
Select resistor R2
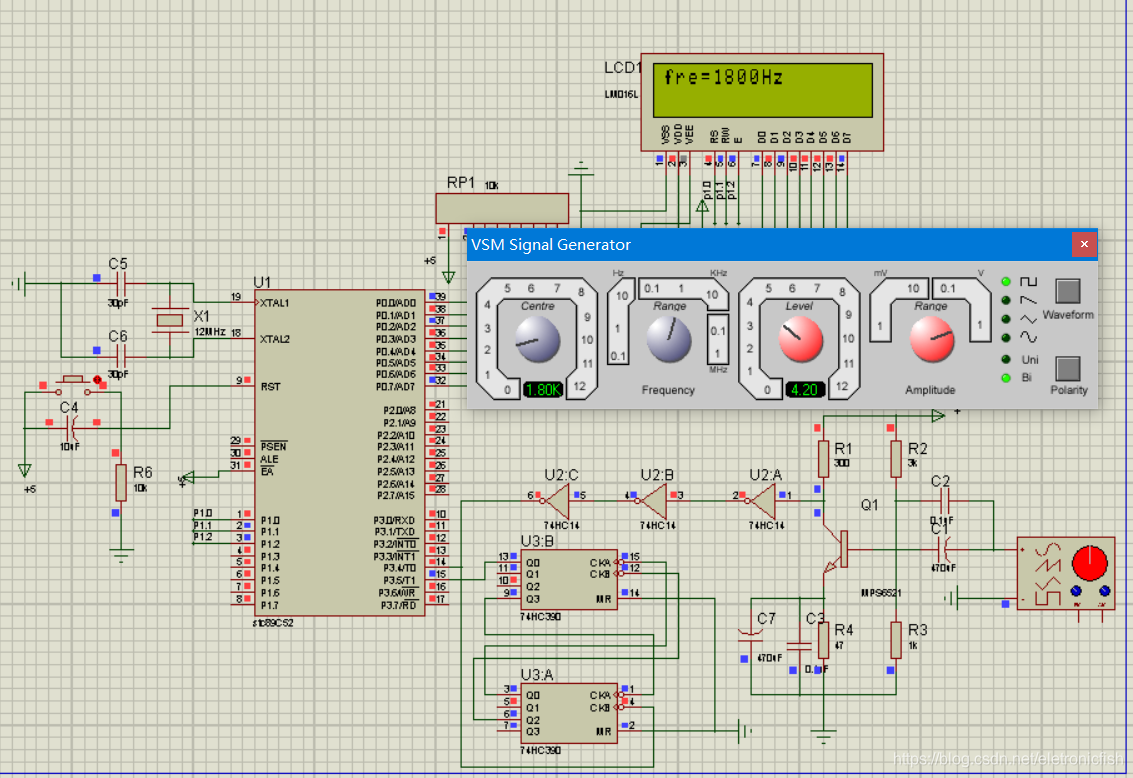click(896, 459)
